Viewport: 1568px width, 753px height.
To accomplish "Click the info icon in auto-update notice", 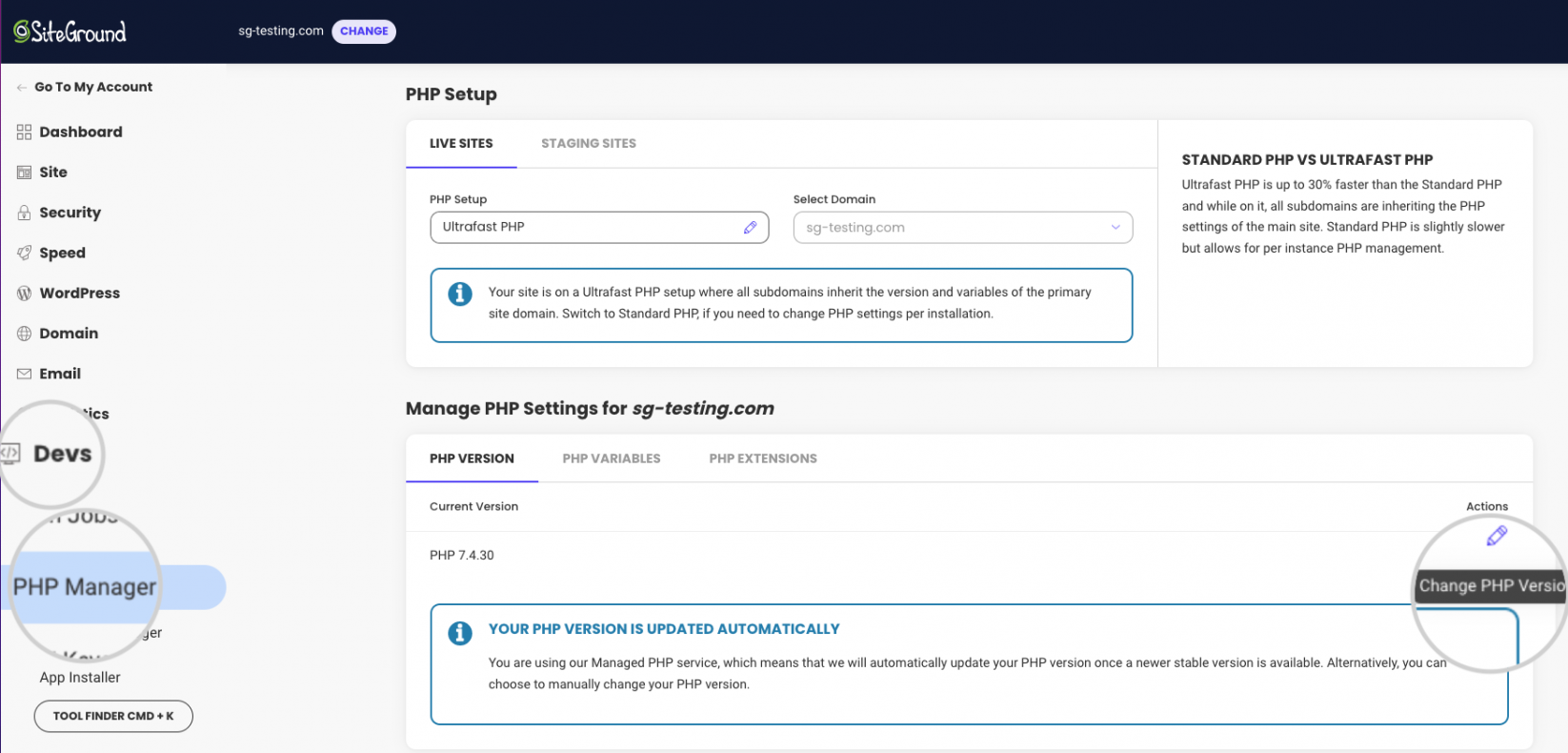I will click(x=460, y=632).
